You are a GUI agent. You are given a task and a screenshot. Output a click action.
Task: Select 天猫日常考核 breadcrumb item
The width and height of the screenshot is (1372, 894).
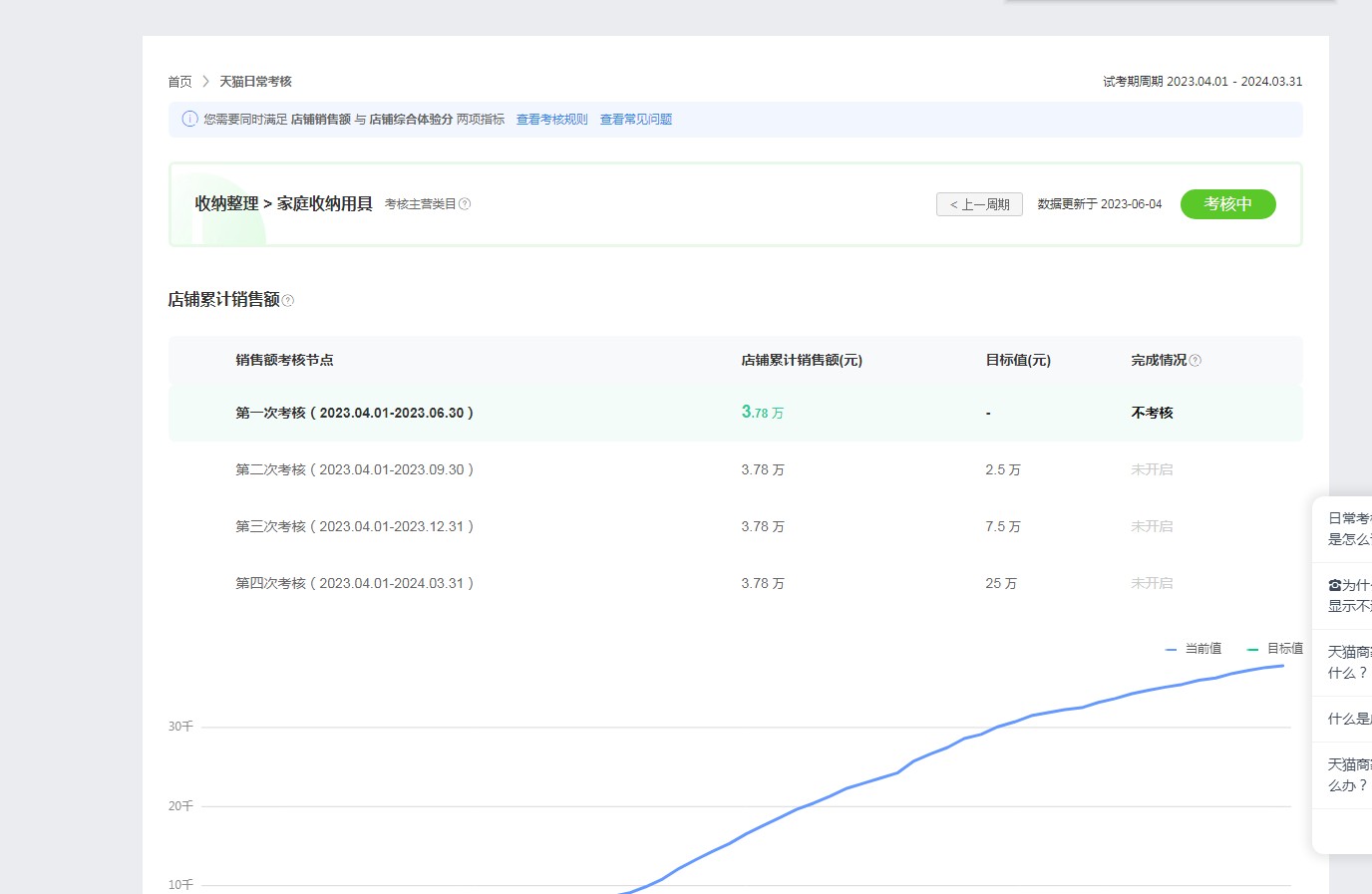point(256,82)
